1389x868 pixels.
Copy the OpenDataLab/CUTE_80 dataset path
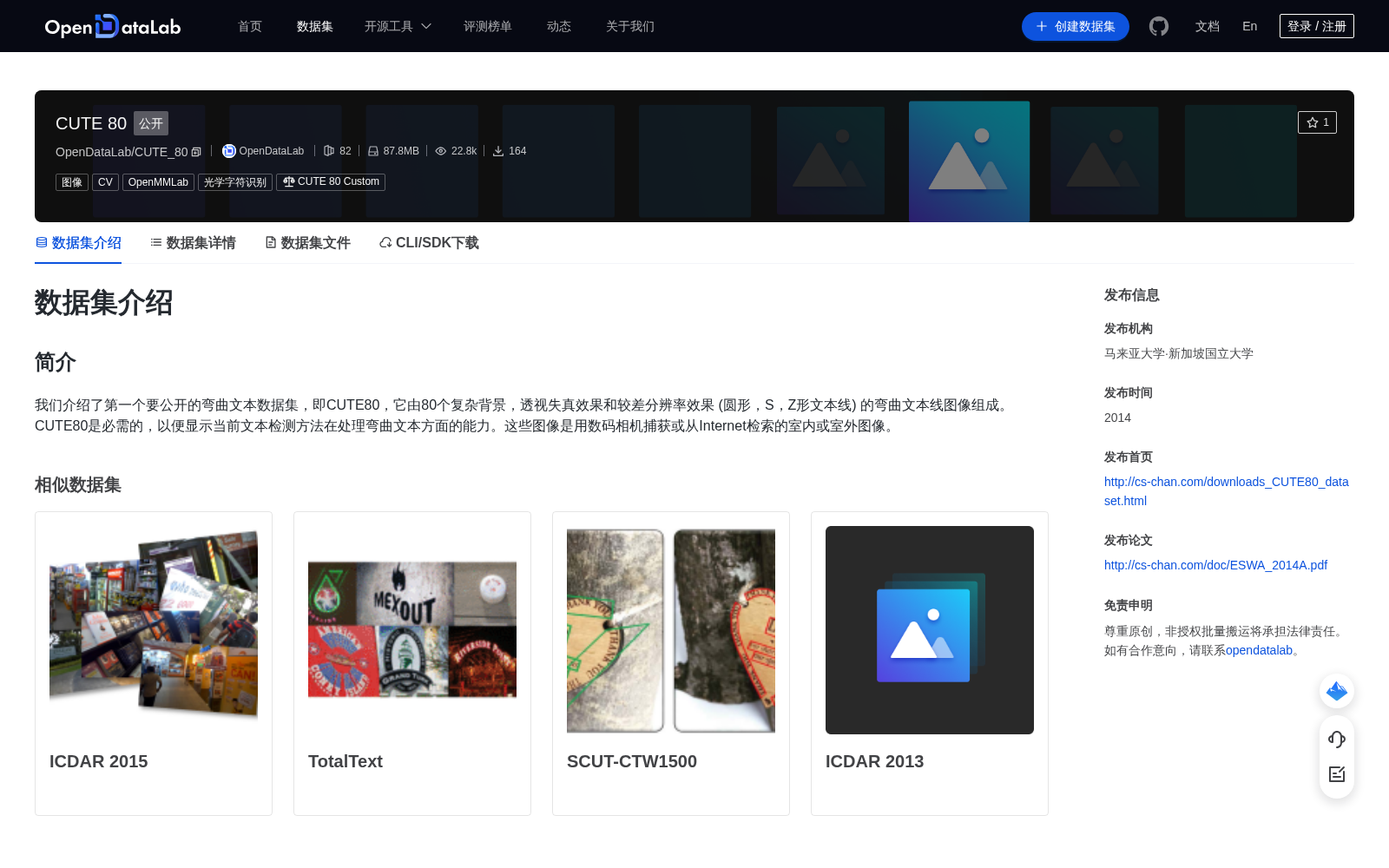(196, 152)
